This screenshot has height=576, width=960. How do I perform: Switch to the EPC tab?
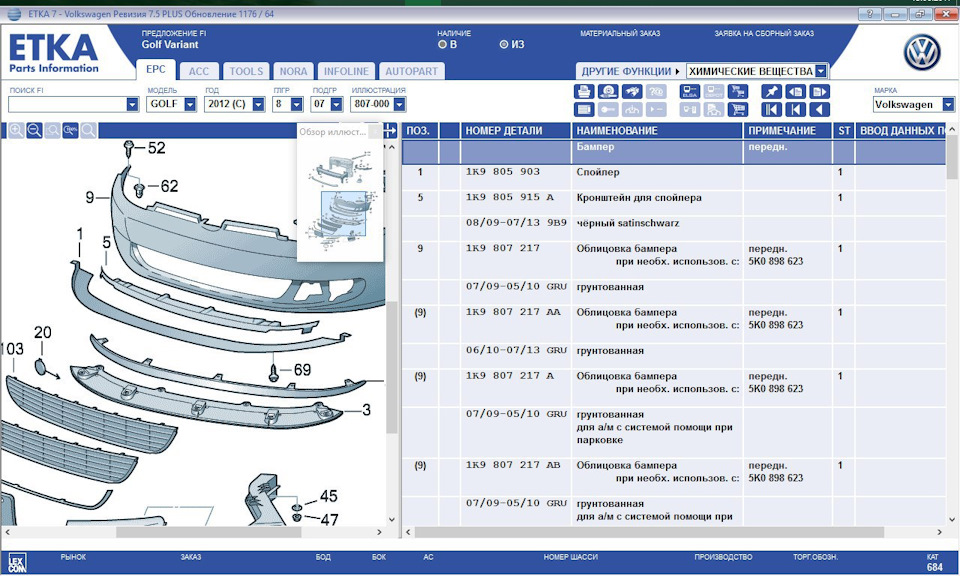156,70
